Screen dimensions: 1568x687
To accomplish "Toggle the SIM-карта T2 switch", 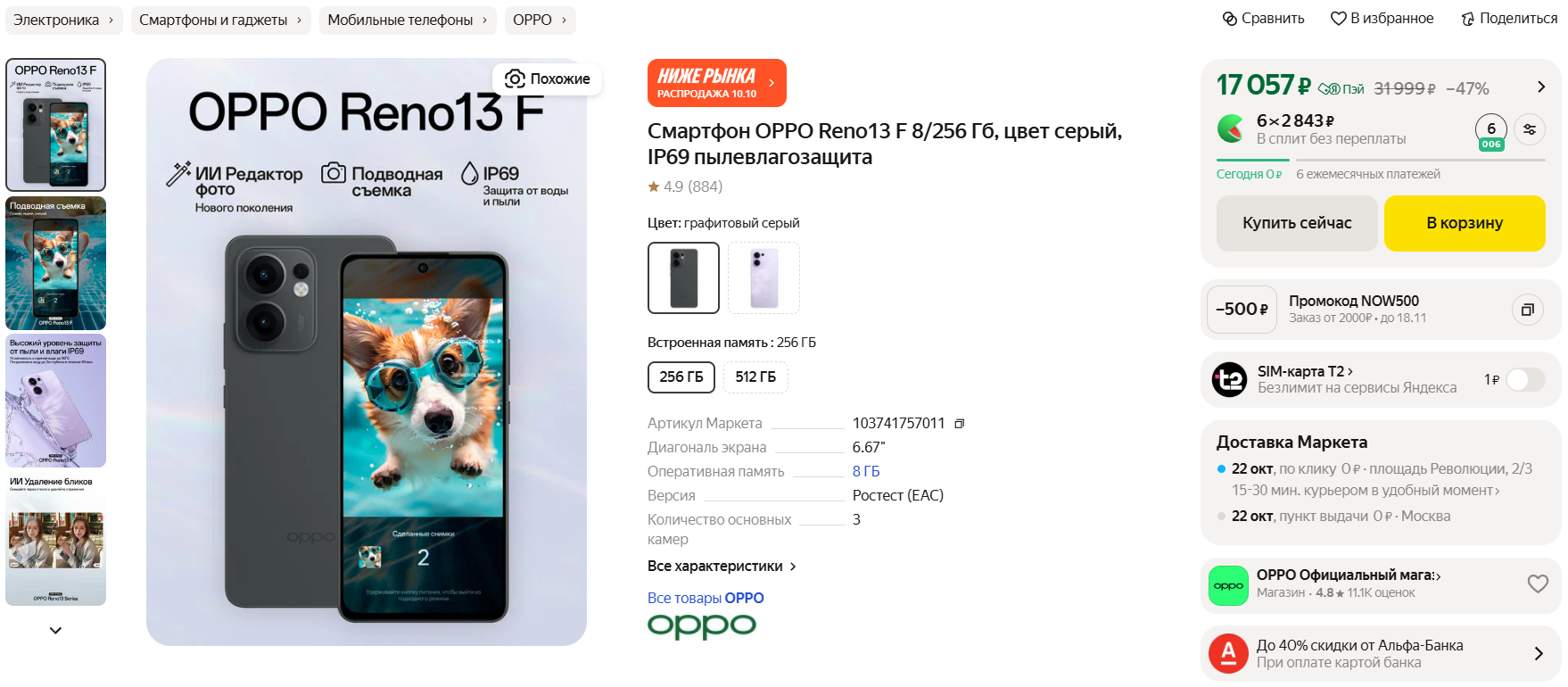I will point(1525,380).
